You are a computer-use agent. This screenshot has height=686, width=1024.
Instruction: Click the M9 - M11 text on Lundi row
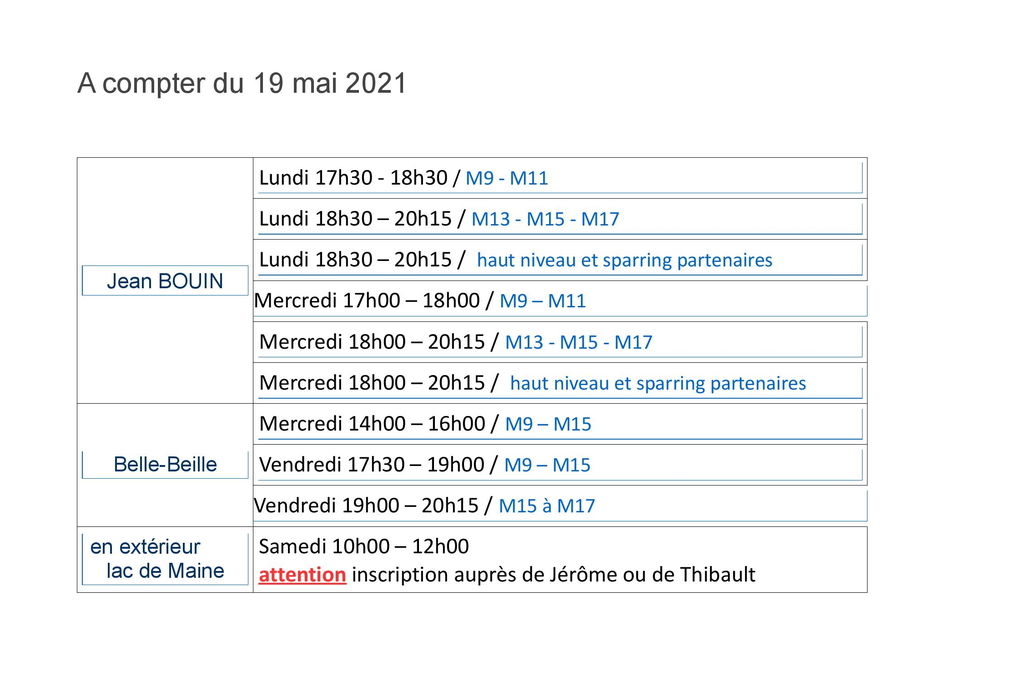507,179
